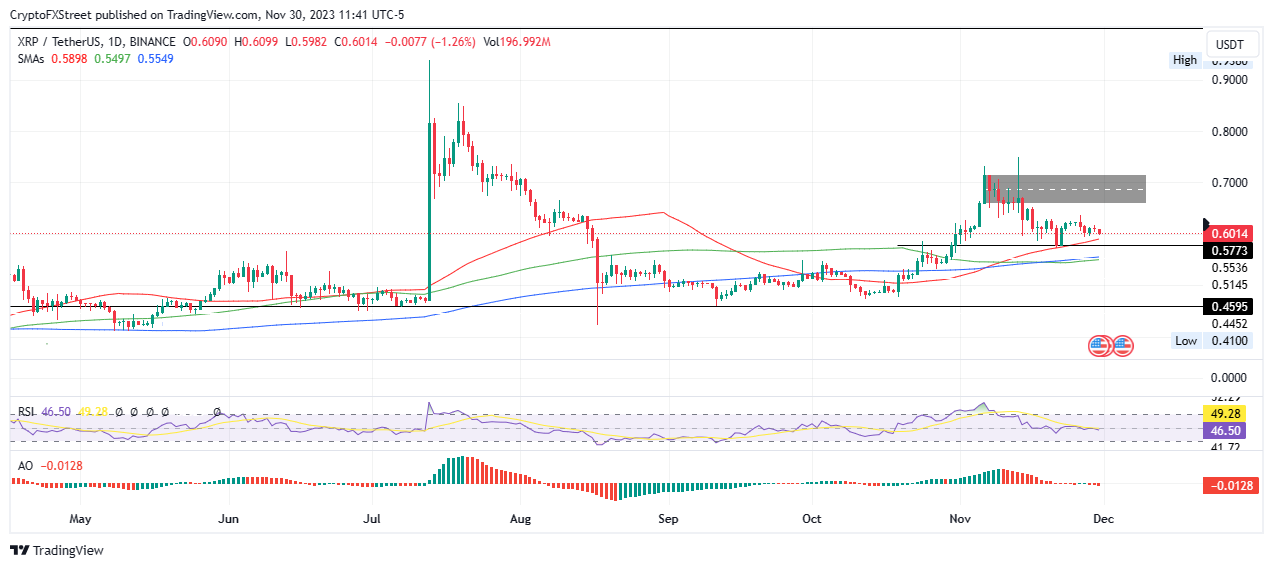Click the black 0.4595 price line label
The height and width of the screenshot is (568, 1273).
point(1230,308)
